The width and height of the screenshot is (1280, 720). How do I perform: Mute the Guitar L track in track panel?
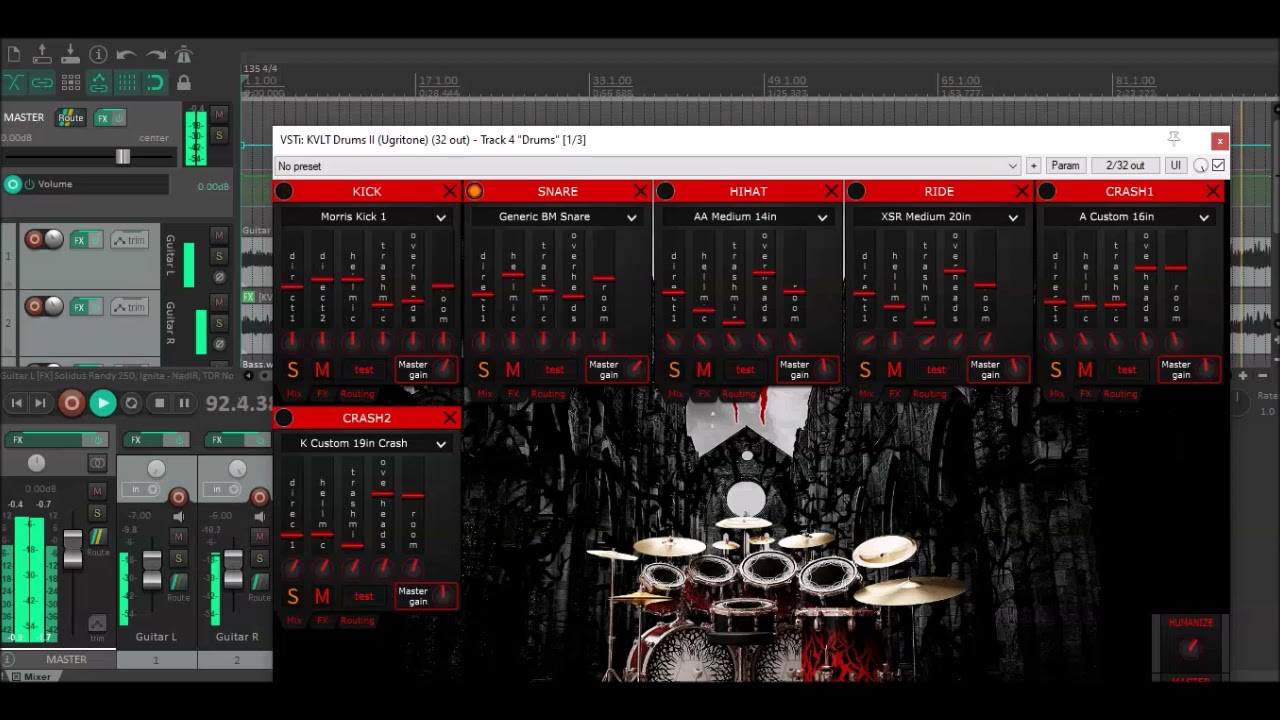click(x=219, y=235)
